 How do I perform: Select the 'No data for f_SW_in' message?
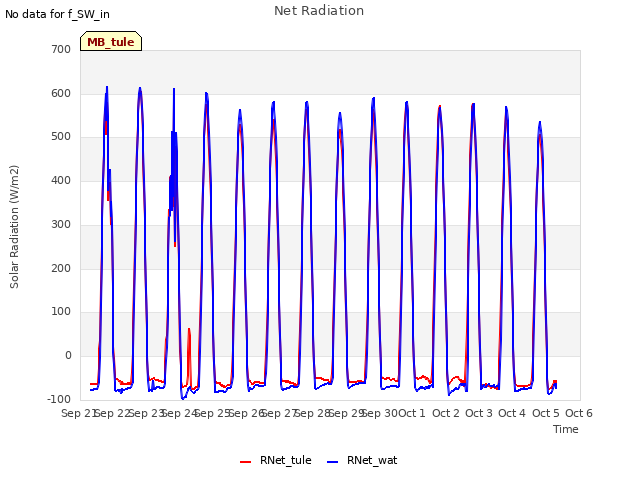tap(57, 14)
